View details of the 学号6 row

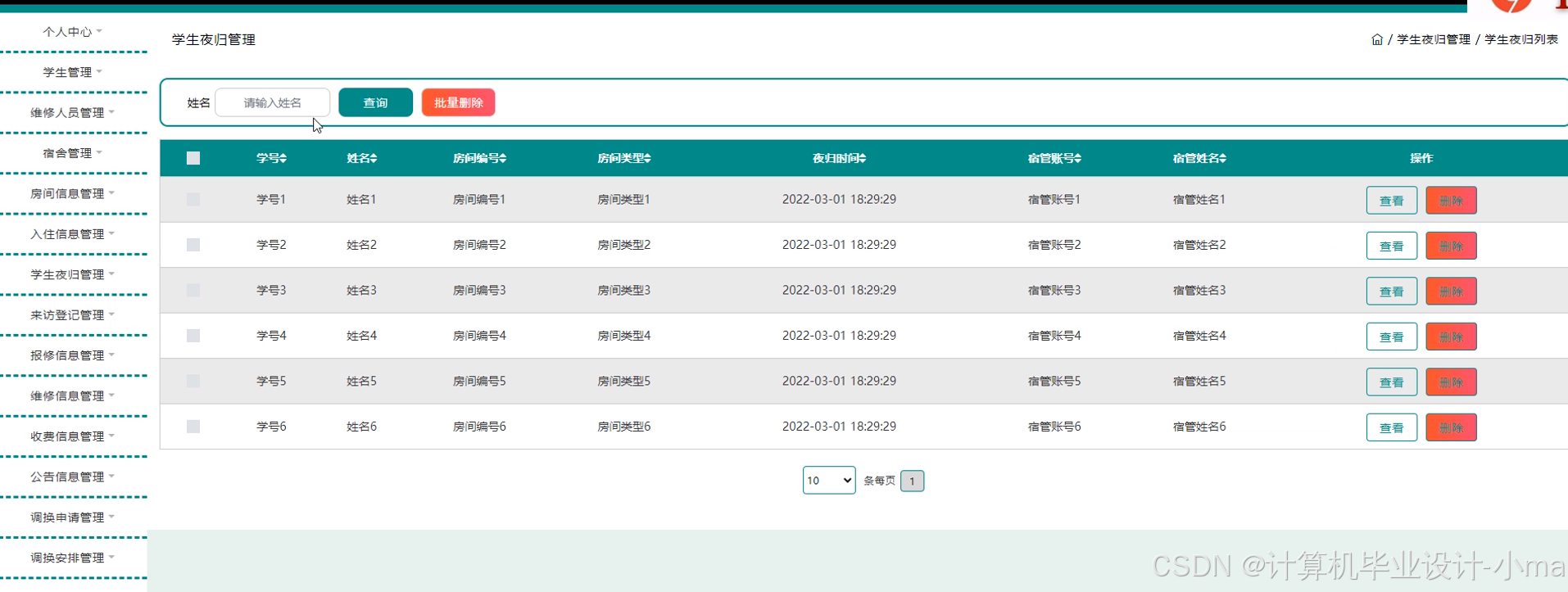click(x=1391, y=427)
